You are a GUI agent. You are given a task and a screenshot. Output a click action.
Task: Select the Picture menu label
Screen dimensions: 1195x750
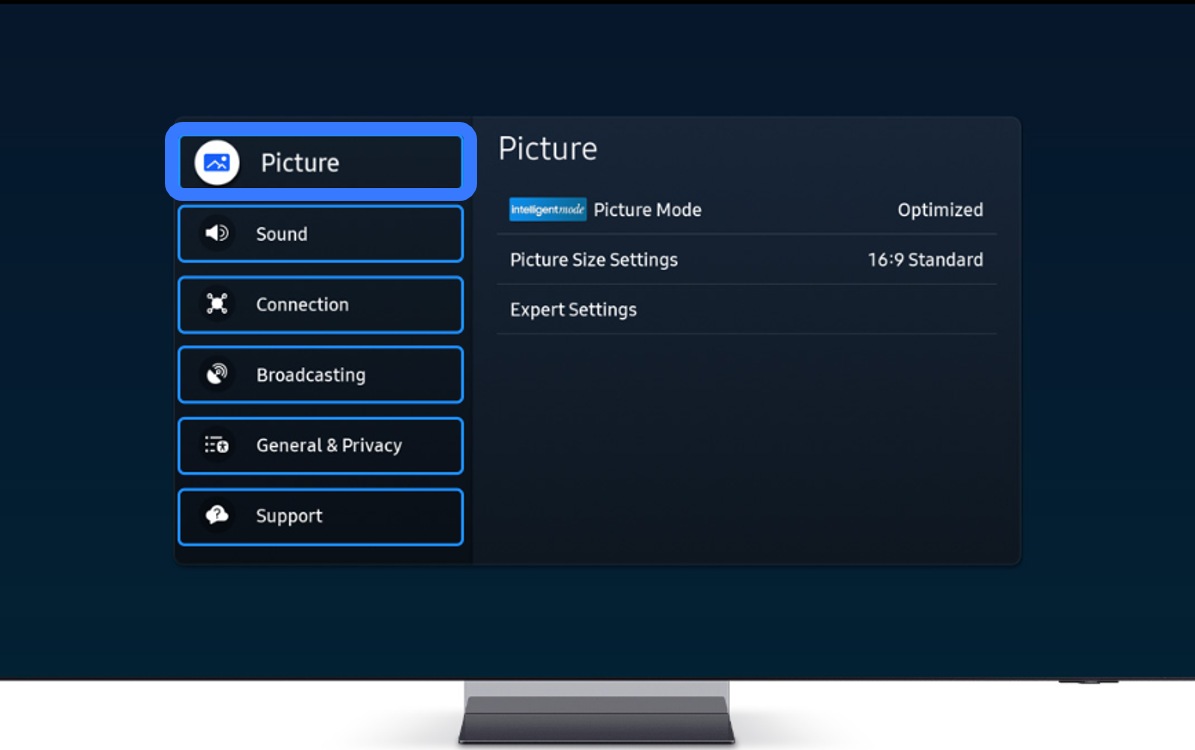[300, 163]
